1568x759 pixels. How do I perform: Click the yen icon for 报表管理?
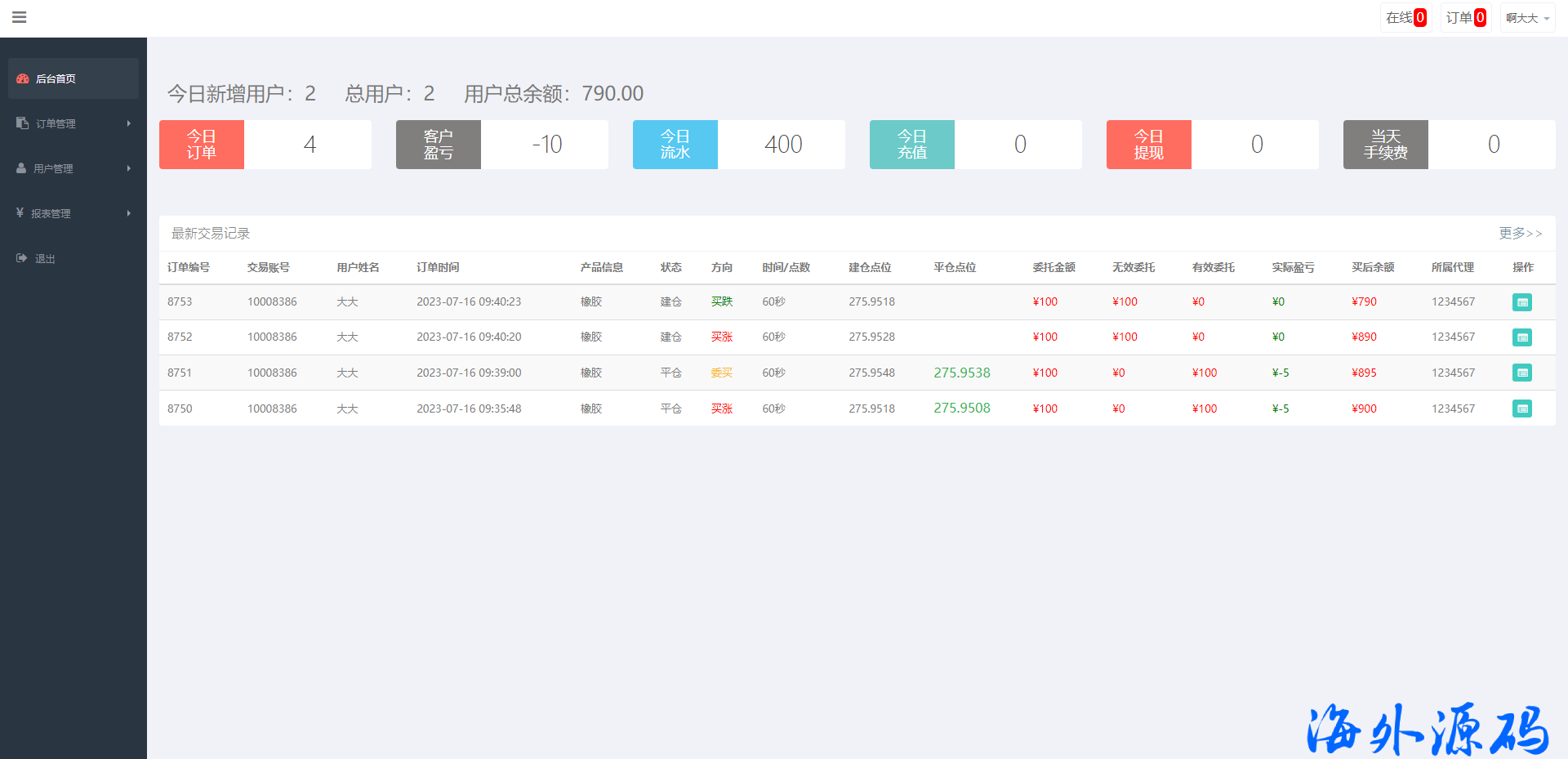point(20,213)
